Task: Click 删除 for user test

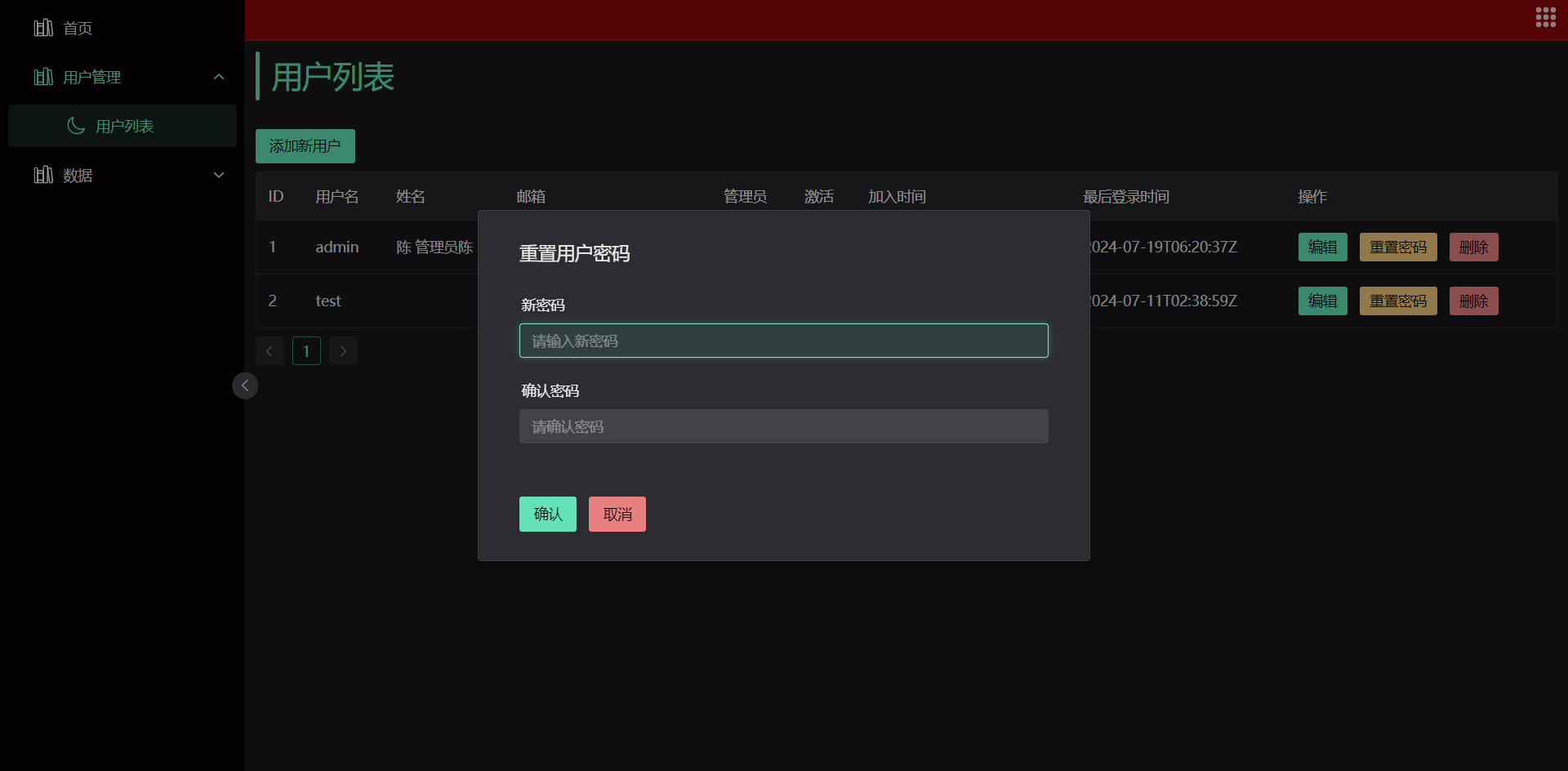Action: pos(1473,301)
